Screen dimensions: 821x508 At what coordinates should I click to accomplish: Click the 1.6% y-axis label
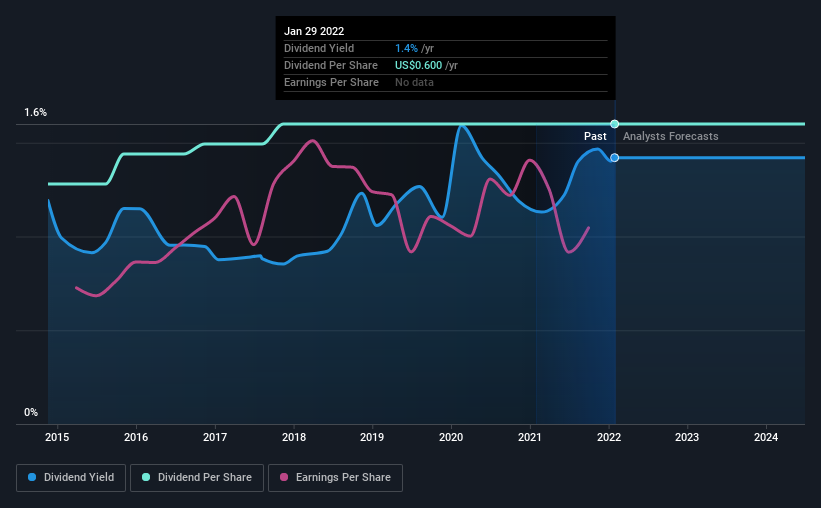(36, 113)
